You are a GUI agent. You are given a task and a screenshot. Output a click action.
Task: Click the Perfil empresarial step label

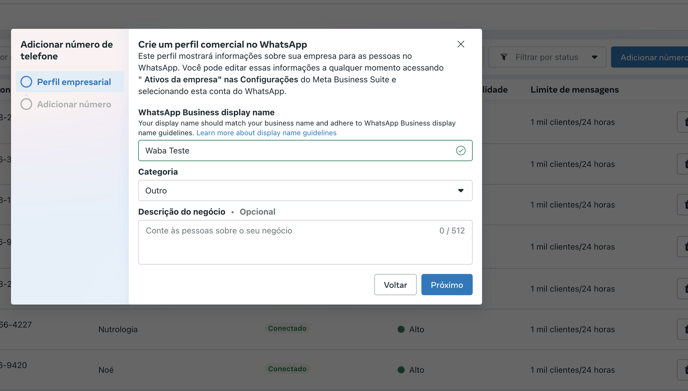coord(74,82)
